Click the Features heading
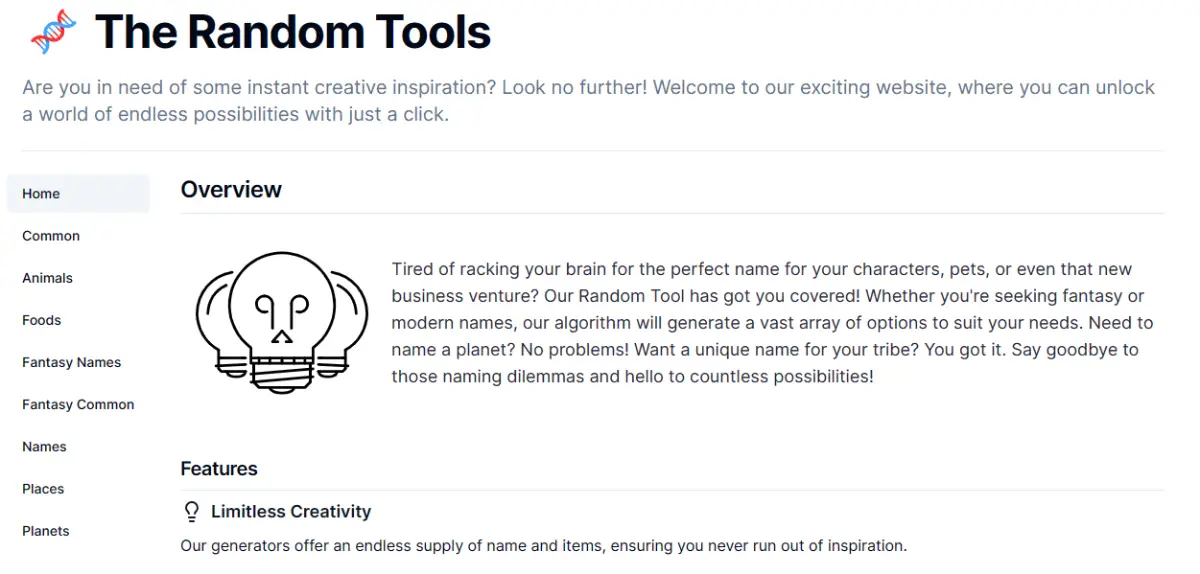The height and width of the screenshot is (574, 1200). coord(219,469)
